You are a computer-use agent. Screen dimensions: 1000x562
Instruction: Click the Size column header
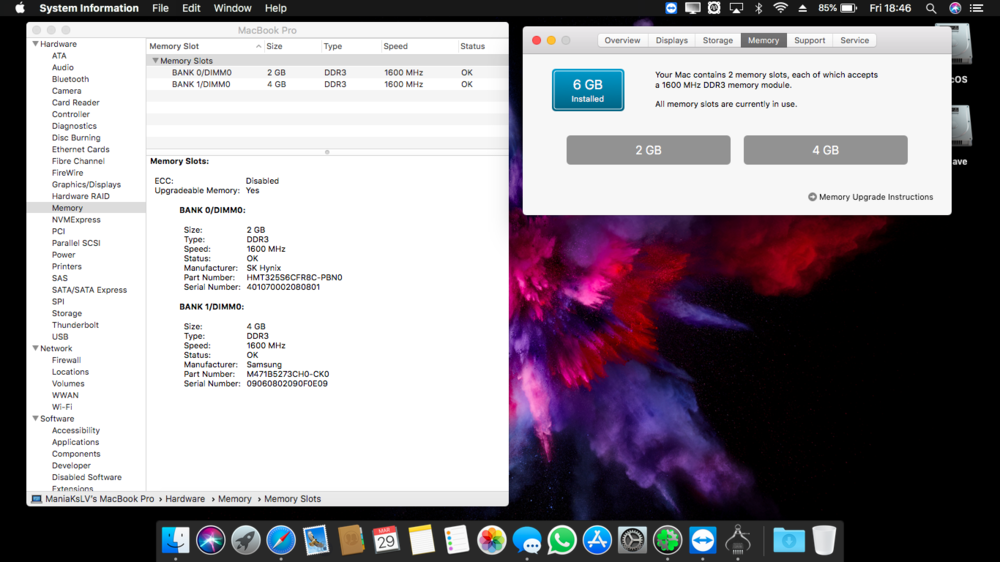point(292,46)
